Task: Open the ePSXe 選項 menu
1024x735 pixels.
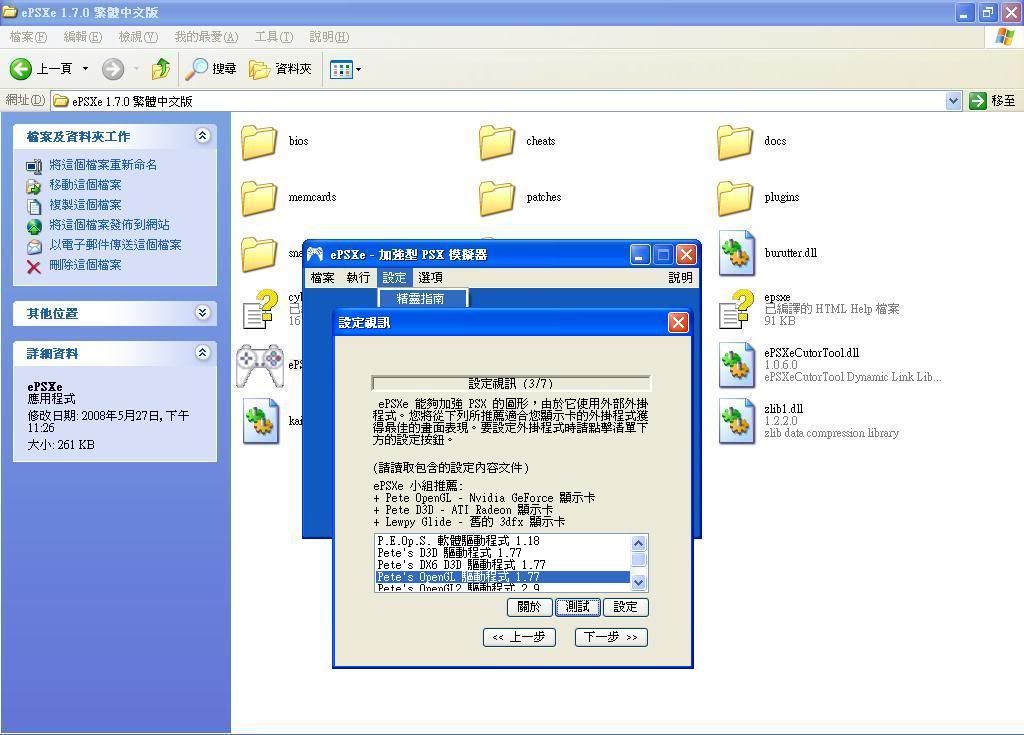Action: click(x=430, y=278)
